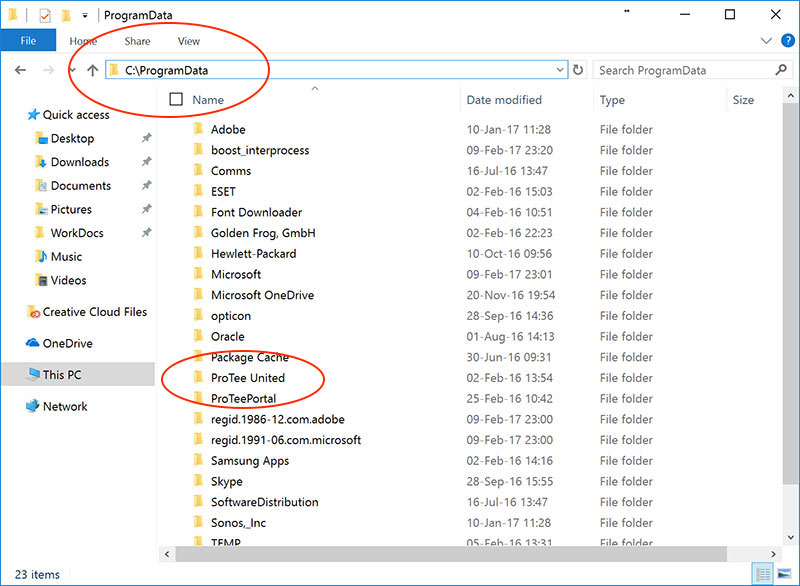Select Network in navigation pane

click(65, 406)
